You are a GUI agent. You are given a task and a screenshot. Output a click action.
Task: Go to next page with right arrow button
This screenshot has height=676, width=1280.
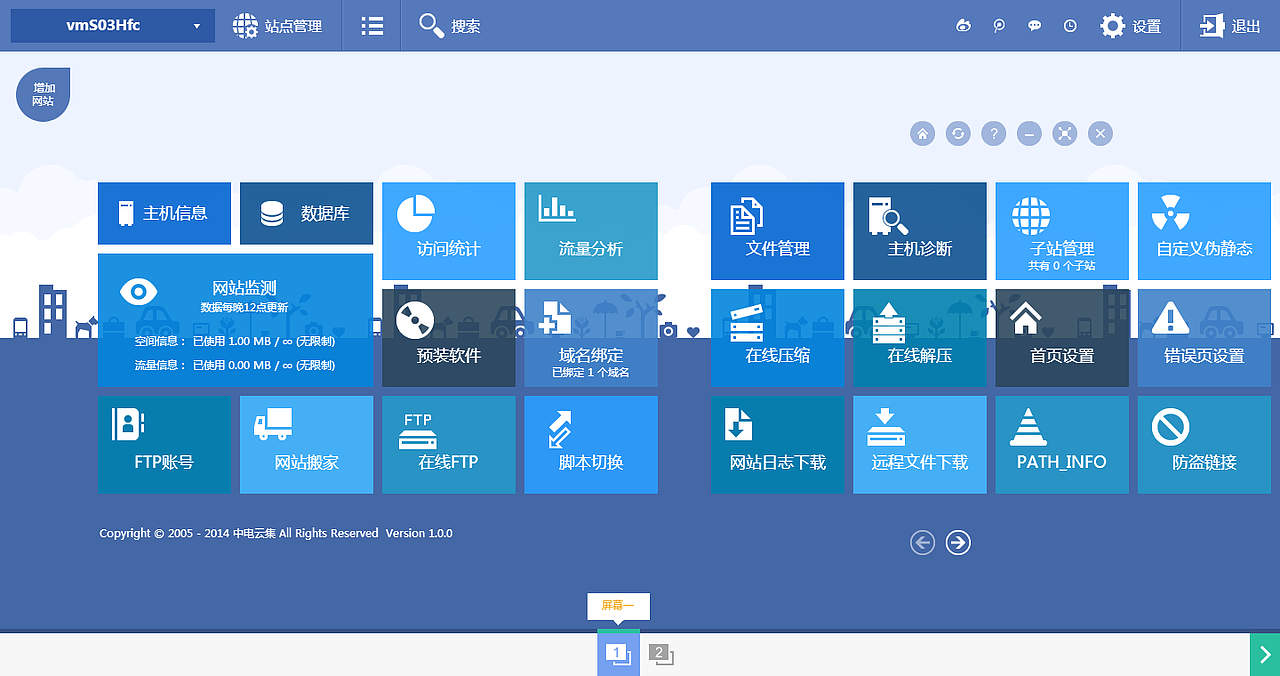pos(957,542)
